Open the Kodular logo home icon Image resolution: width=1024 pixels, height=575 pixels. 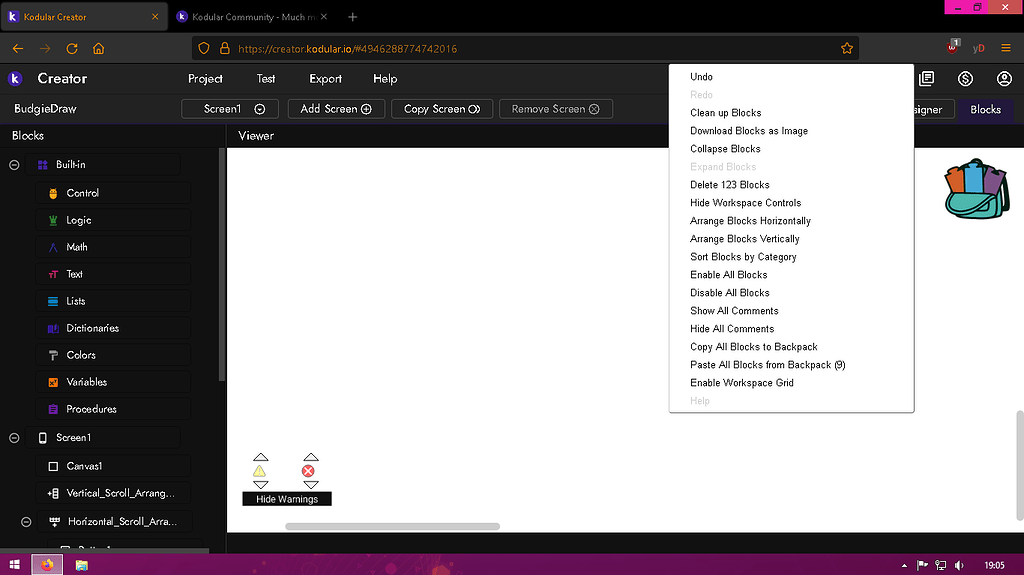click(x=14, y=78)
